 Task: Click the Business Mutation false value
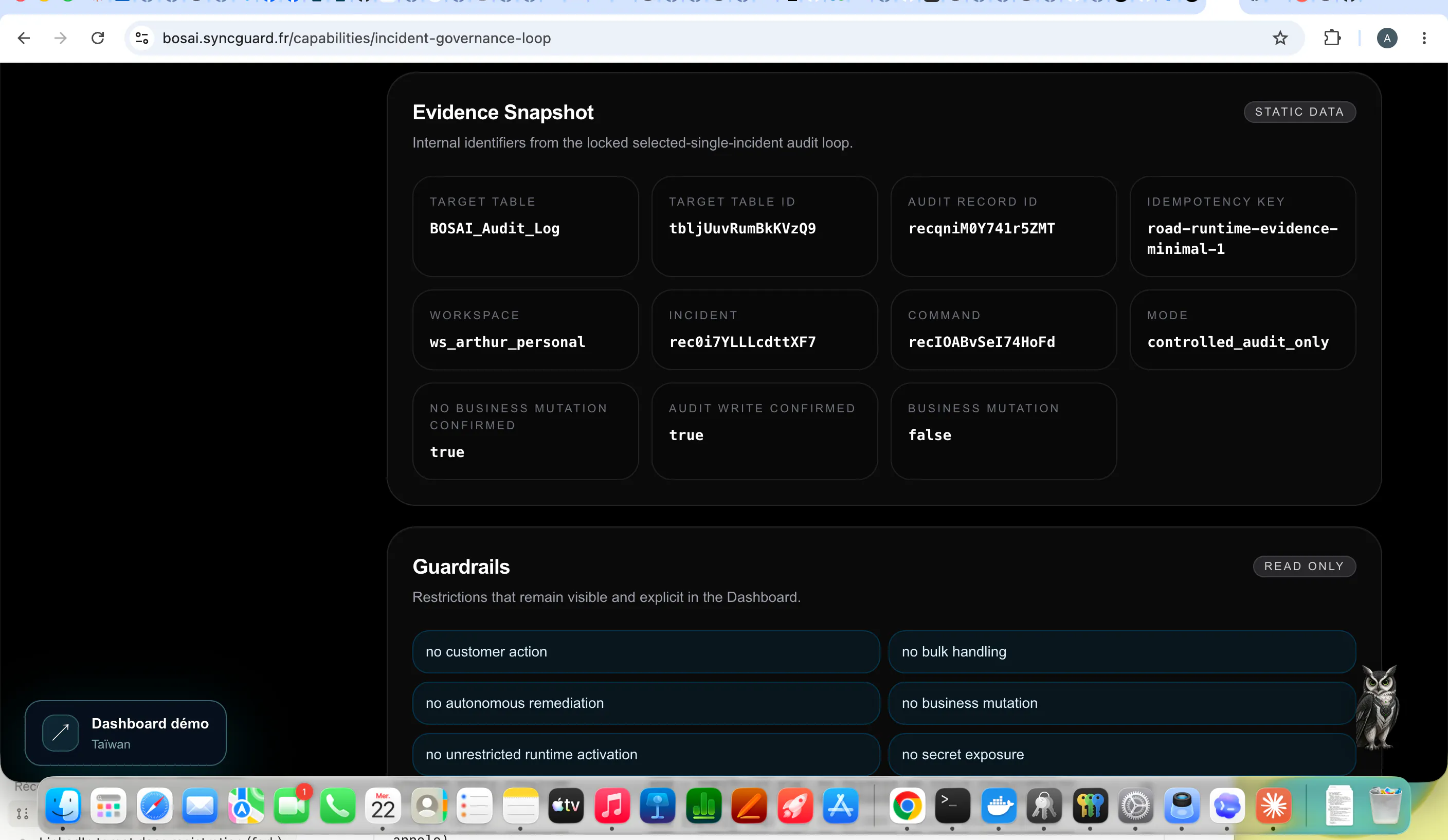click(929, 435)
